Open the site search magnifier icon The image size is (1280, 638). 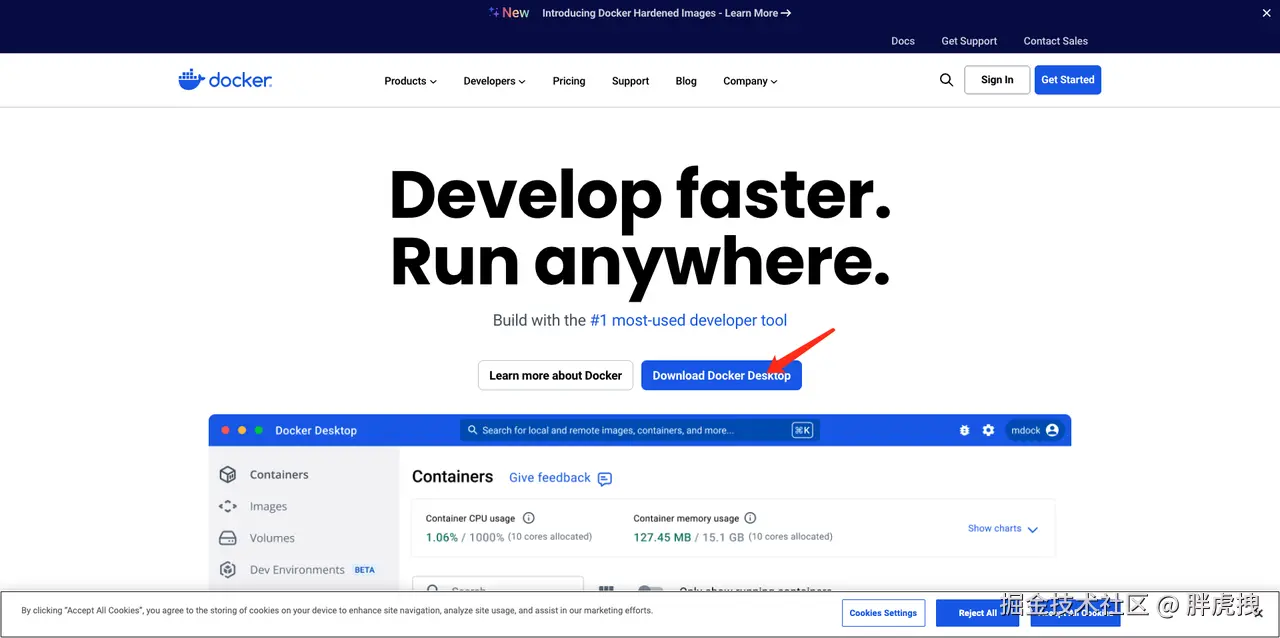click(946, 80)
